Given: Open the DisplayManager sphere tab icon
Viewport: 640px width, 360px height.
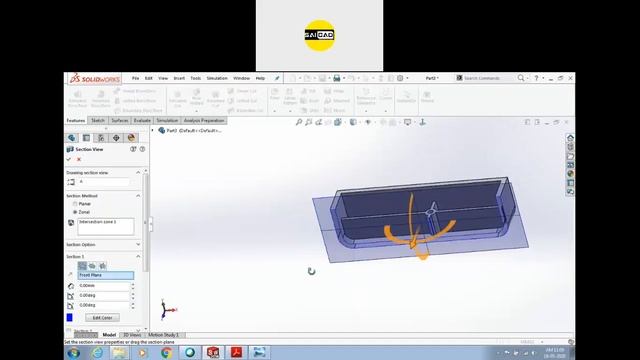Looking at the screenshot, I should click(x=131, y=138).
